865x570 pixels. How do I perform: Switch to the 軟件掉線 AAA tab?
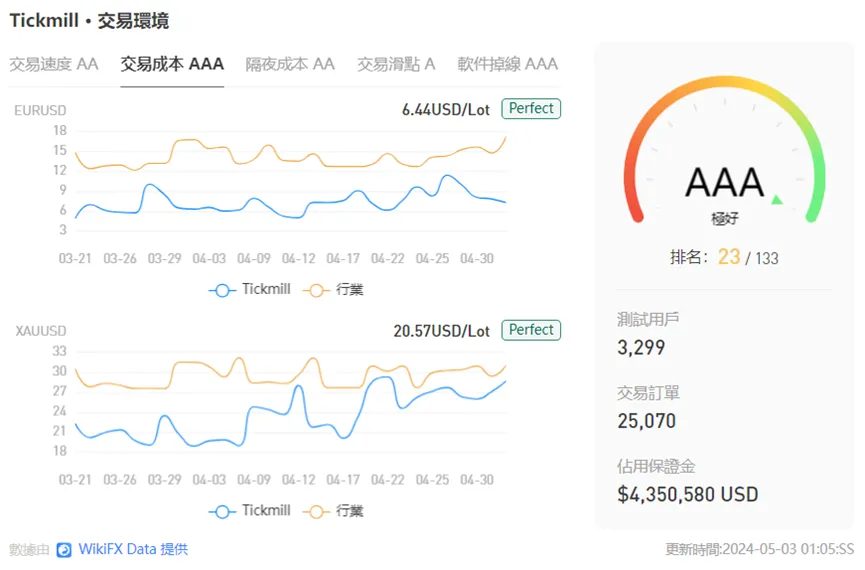point(508,64)
